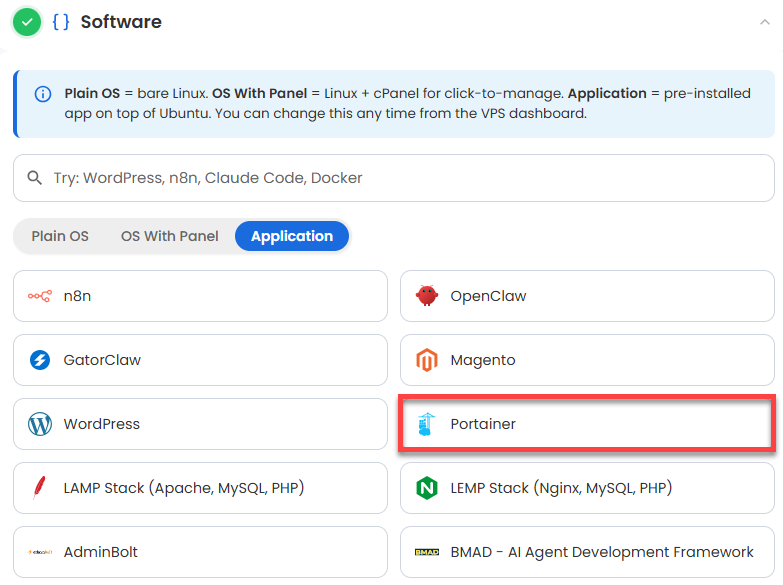Collapse the Software section chevron
This screenshot has width=783, height=585.
[765, 22]
